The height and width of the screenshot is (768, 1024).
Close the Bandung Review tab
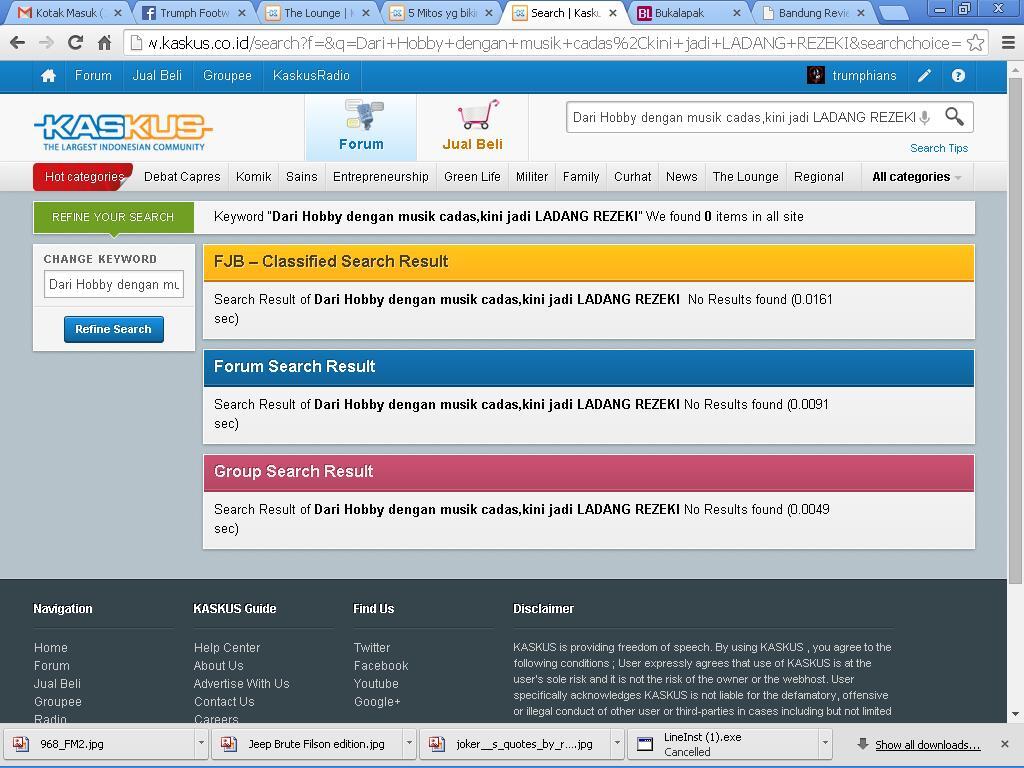861,13
